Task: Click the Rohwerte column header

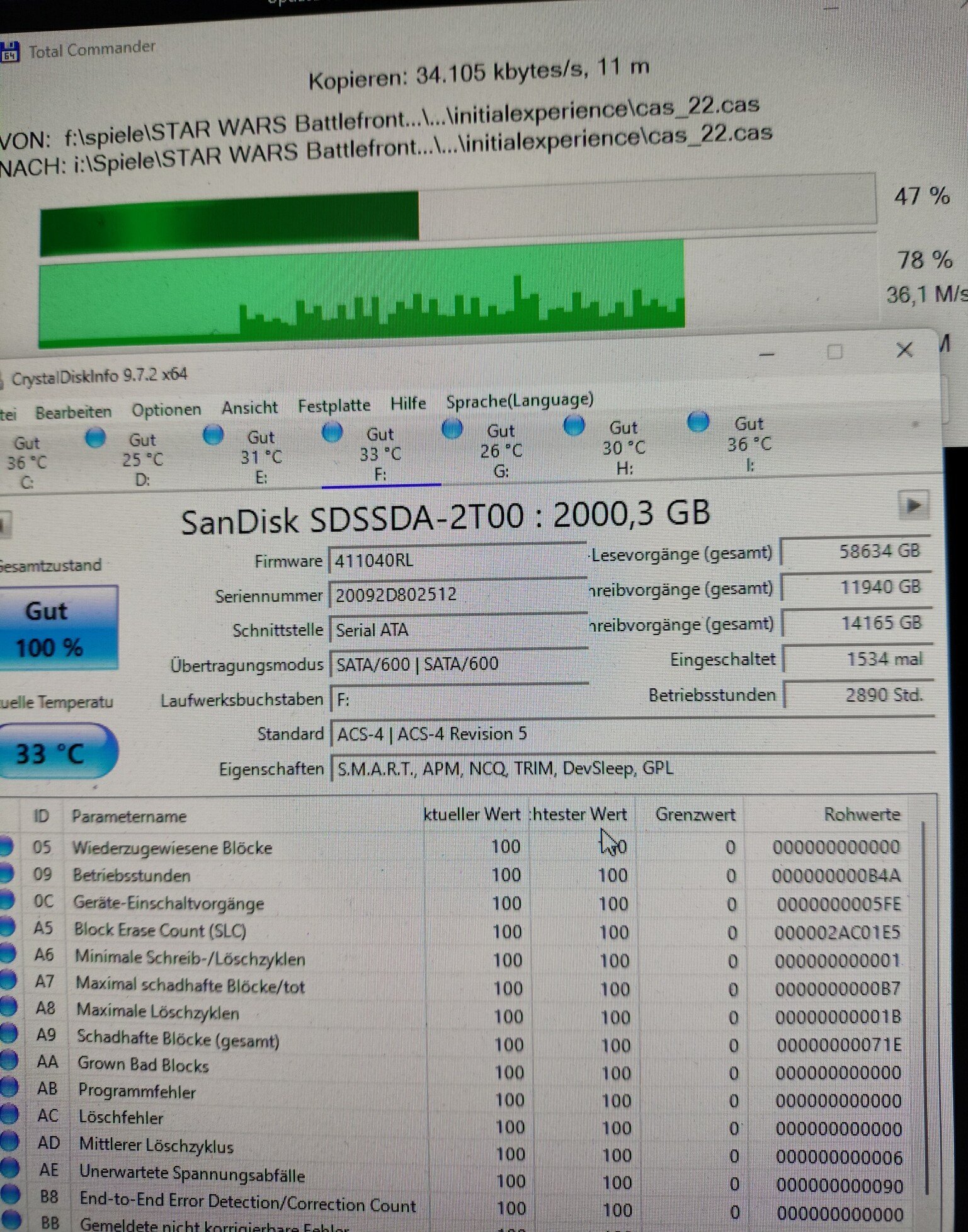Action: (x=862, y=814)
